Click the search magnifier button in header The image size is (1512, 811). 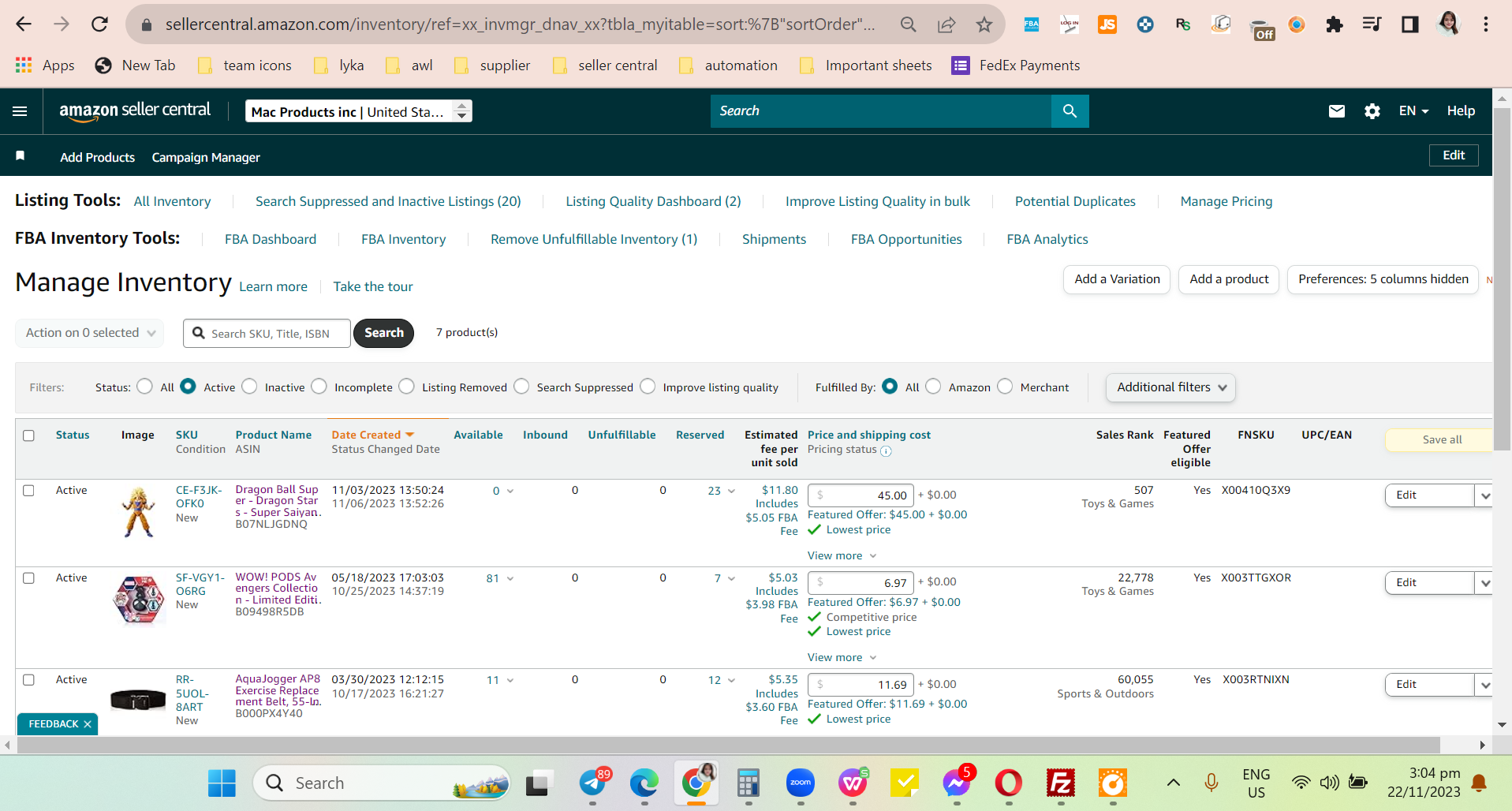[x=1070, y=111]
